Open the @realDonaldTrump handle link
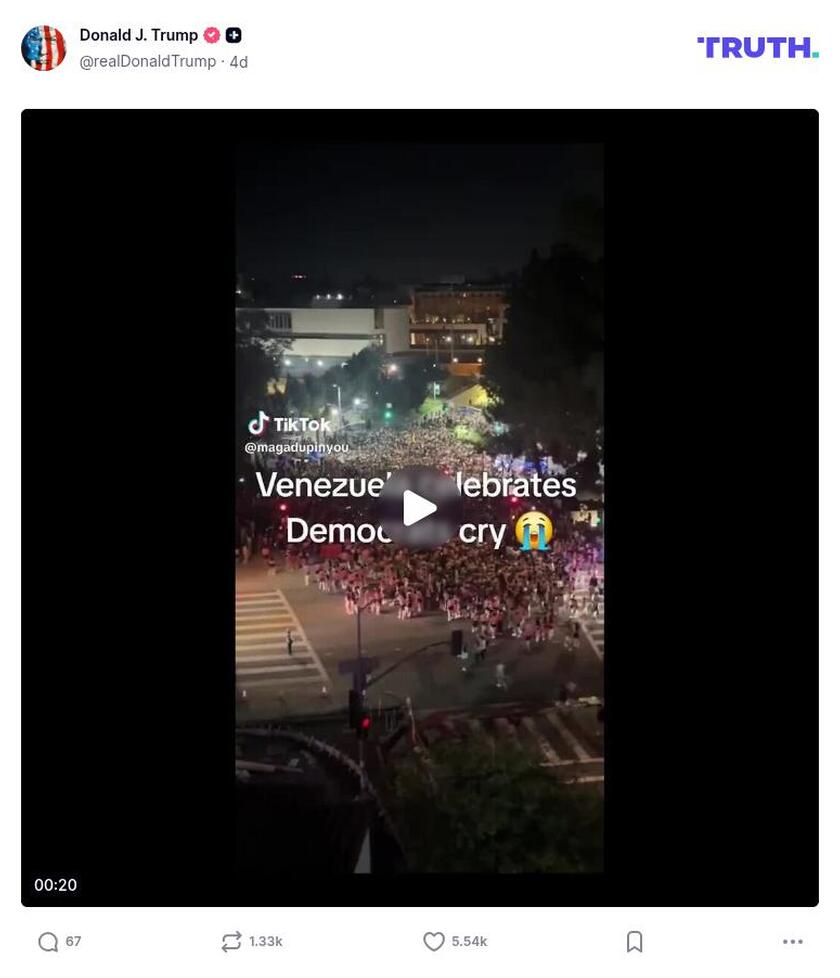The image size is (840, 978). 148,62
